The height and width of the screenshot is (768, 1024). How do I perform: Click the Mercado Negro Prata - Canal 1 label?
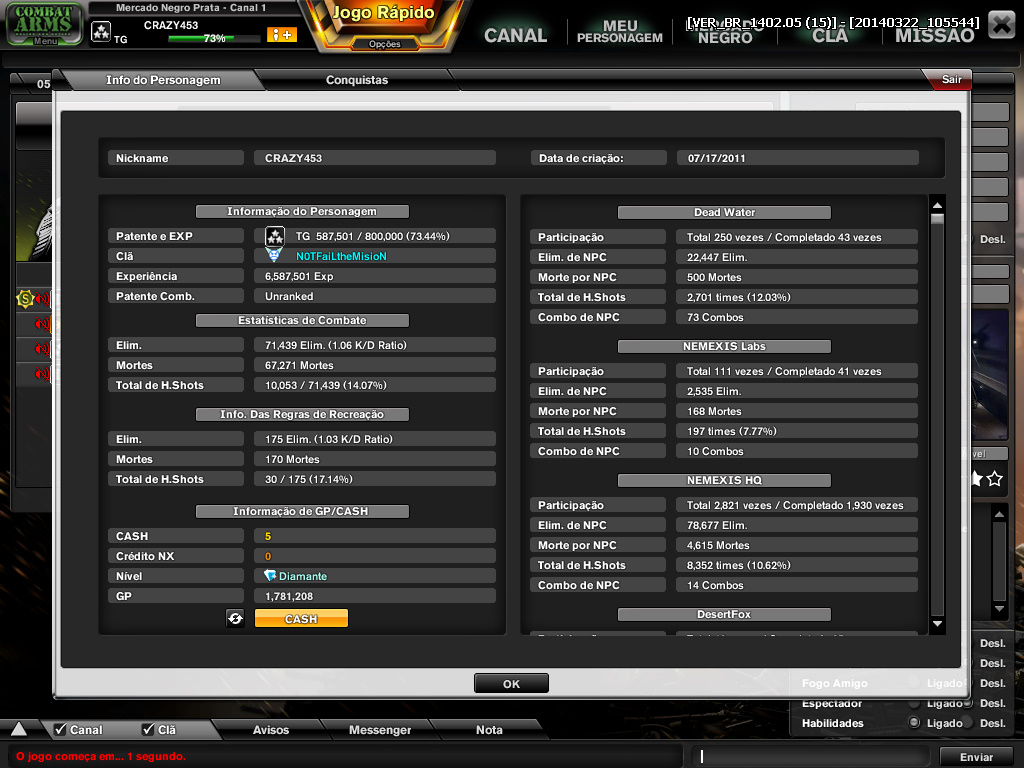[191, 8]
